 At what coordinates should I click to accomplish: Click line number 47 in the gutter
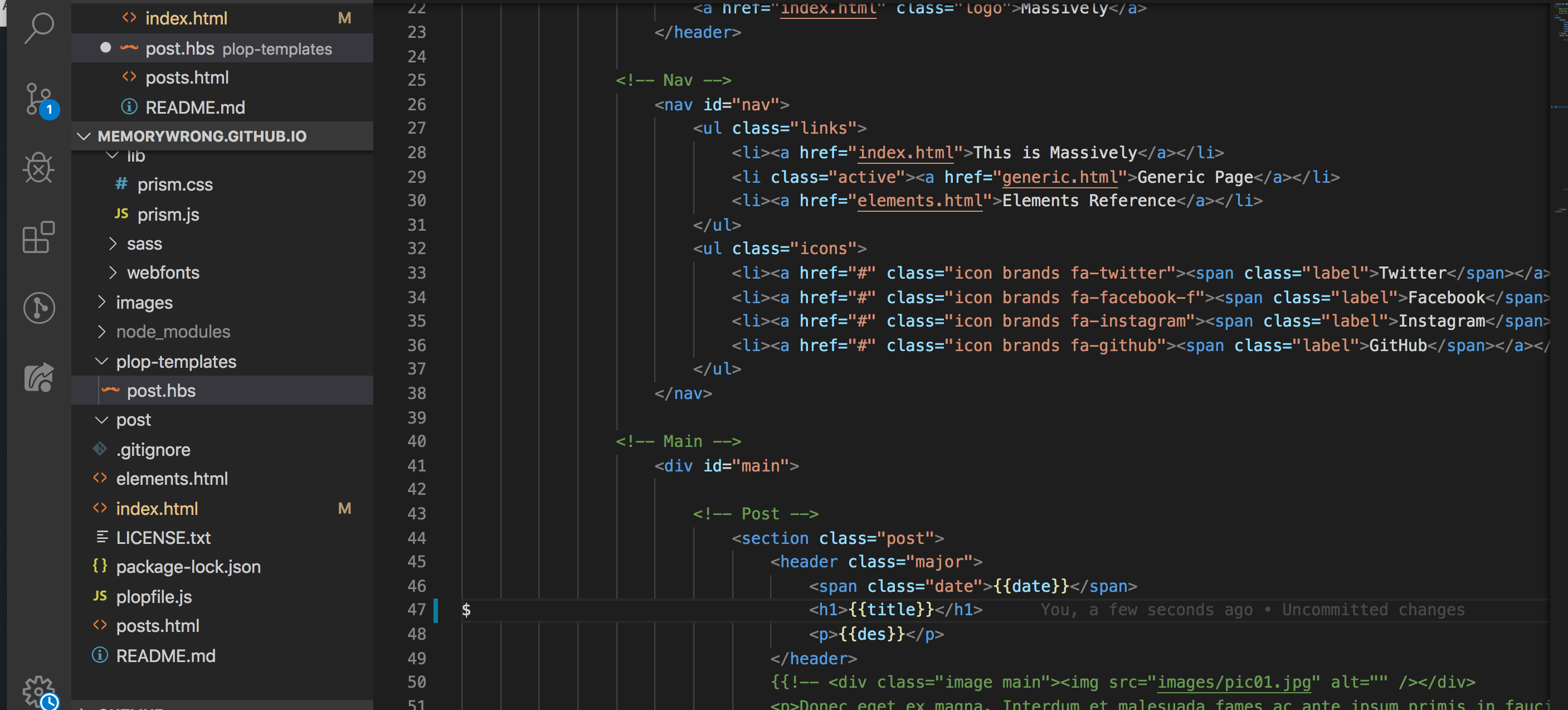pyautogui.click(x=417, y=610)
